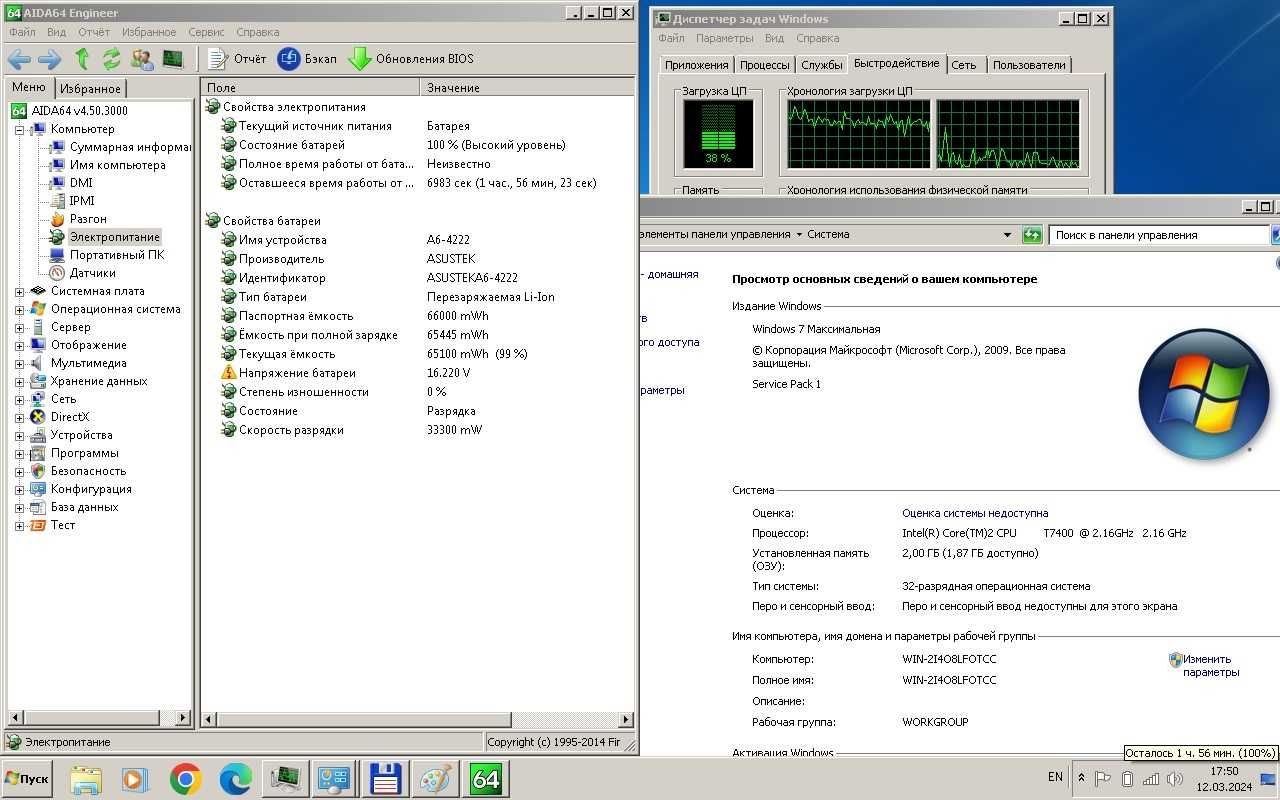Expand the Системная плата node

19,291
